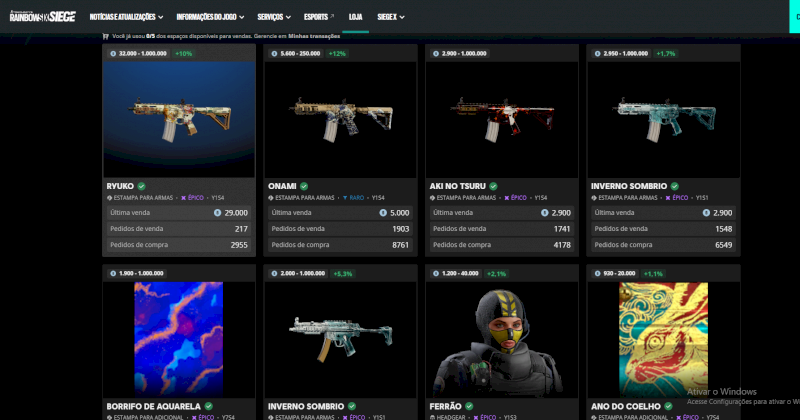
Task: Click the Ano do Coelho title
Action: (x=626, y=406)
